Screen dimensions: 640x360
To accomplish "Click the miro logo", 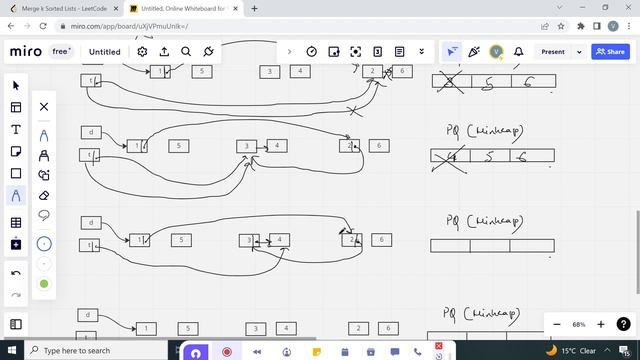I will tap(26, 52).
